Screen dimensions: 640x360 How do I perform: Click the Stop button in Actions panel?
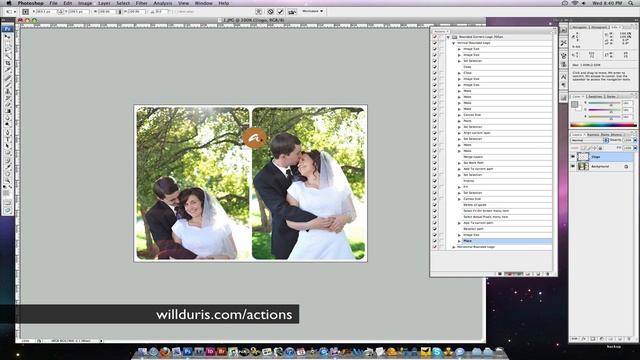500,274
